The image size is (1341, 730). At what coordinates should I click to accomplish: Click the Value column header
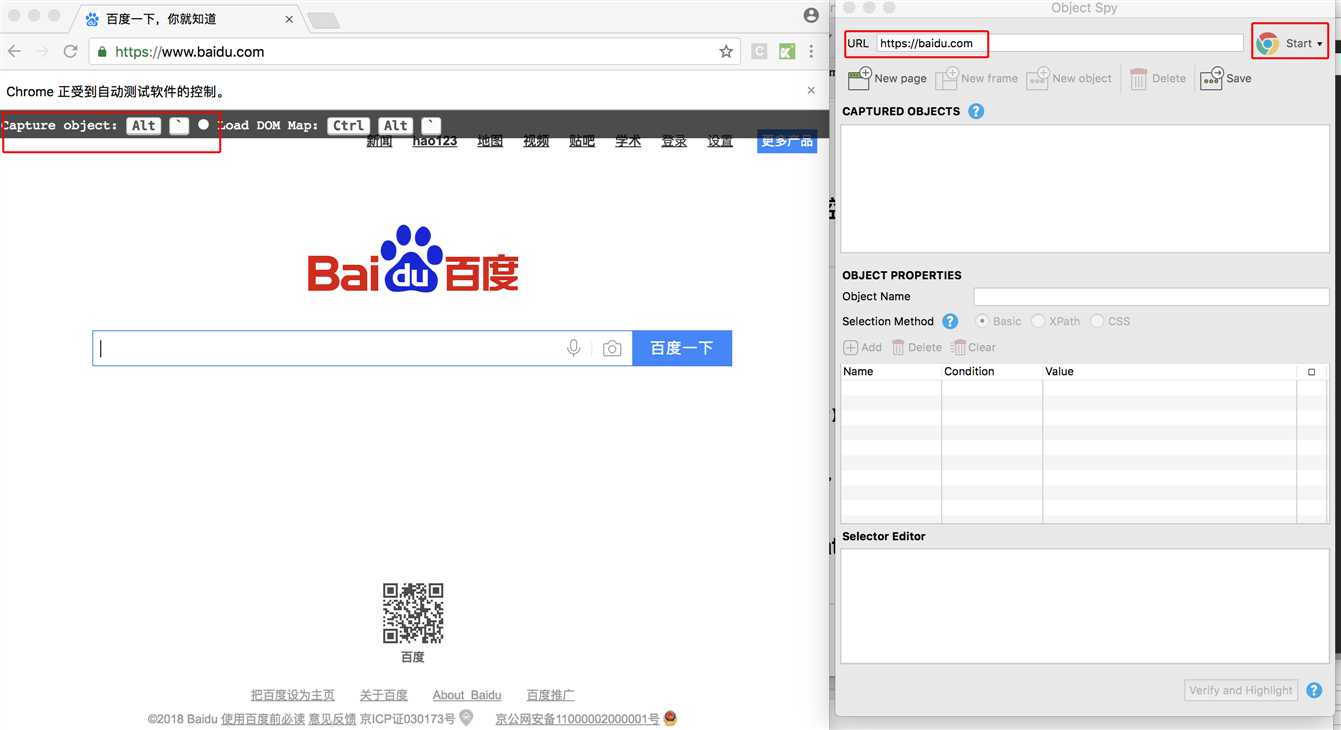coord(1169,372)
